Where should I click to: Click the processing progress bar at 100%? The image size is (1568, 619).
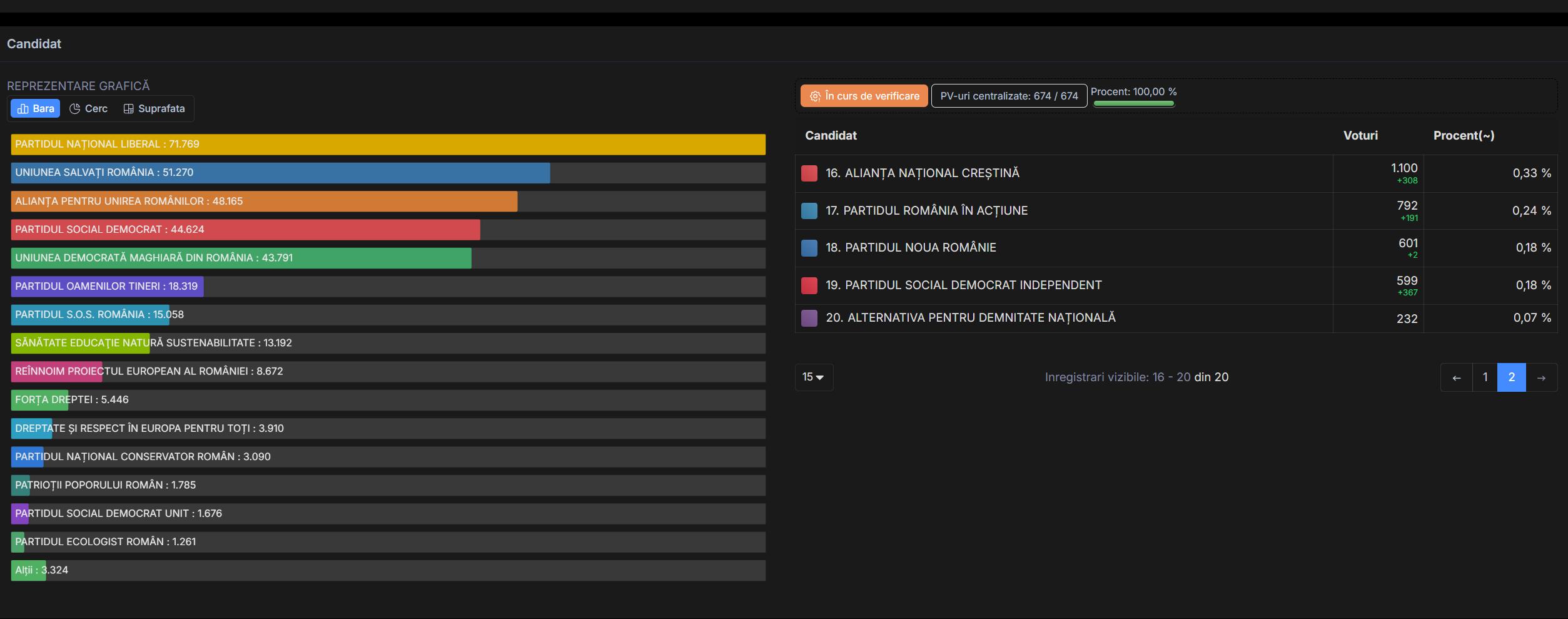click(1133, 104)
